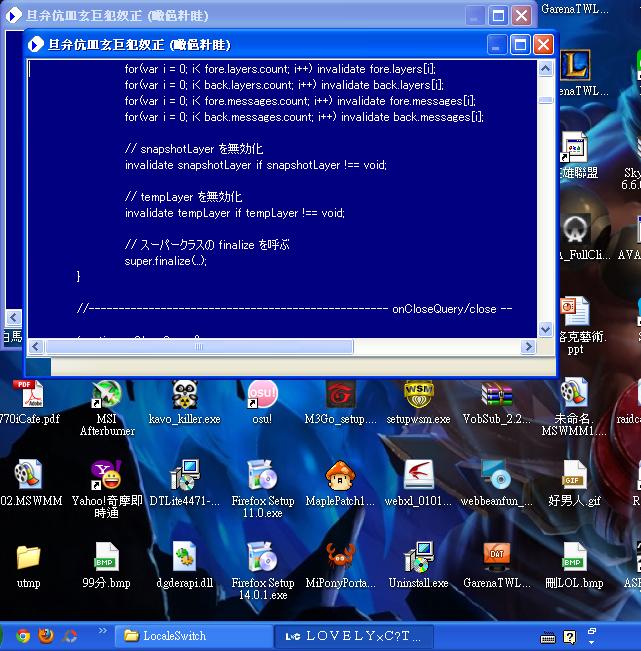This screenshot has height=651, width=641.
Task: Open the osu! game shortcut
Action: [262, 394]
